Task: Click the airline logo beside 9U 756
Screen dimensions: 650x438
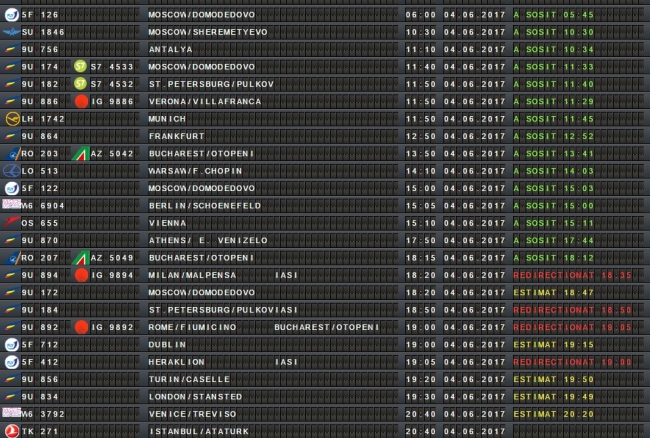Action: click(11, 49)
